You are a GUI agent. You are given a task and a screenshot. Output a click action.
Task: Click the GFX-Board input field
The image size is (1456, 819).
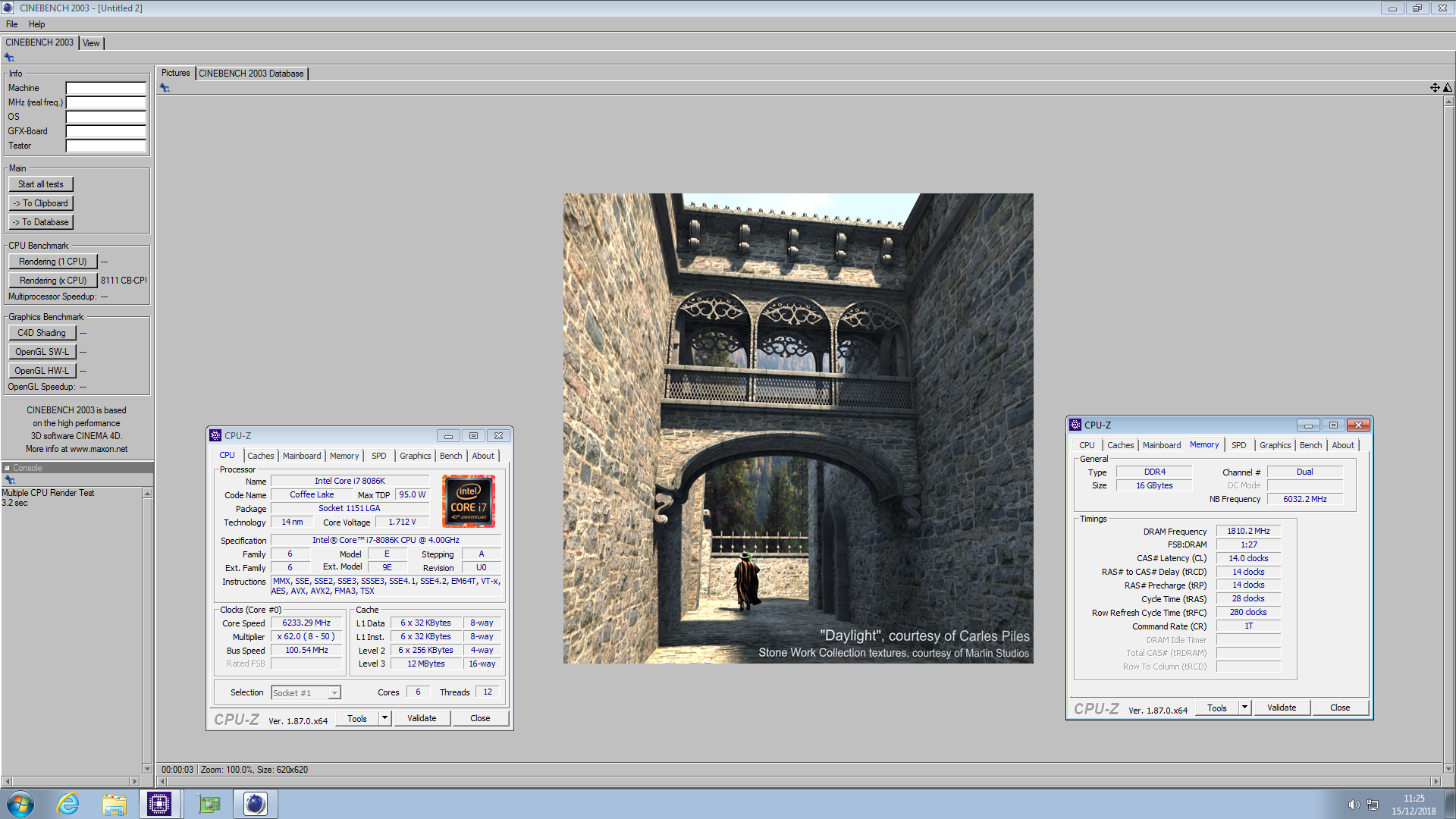[105, 131]
